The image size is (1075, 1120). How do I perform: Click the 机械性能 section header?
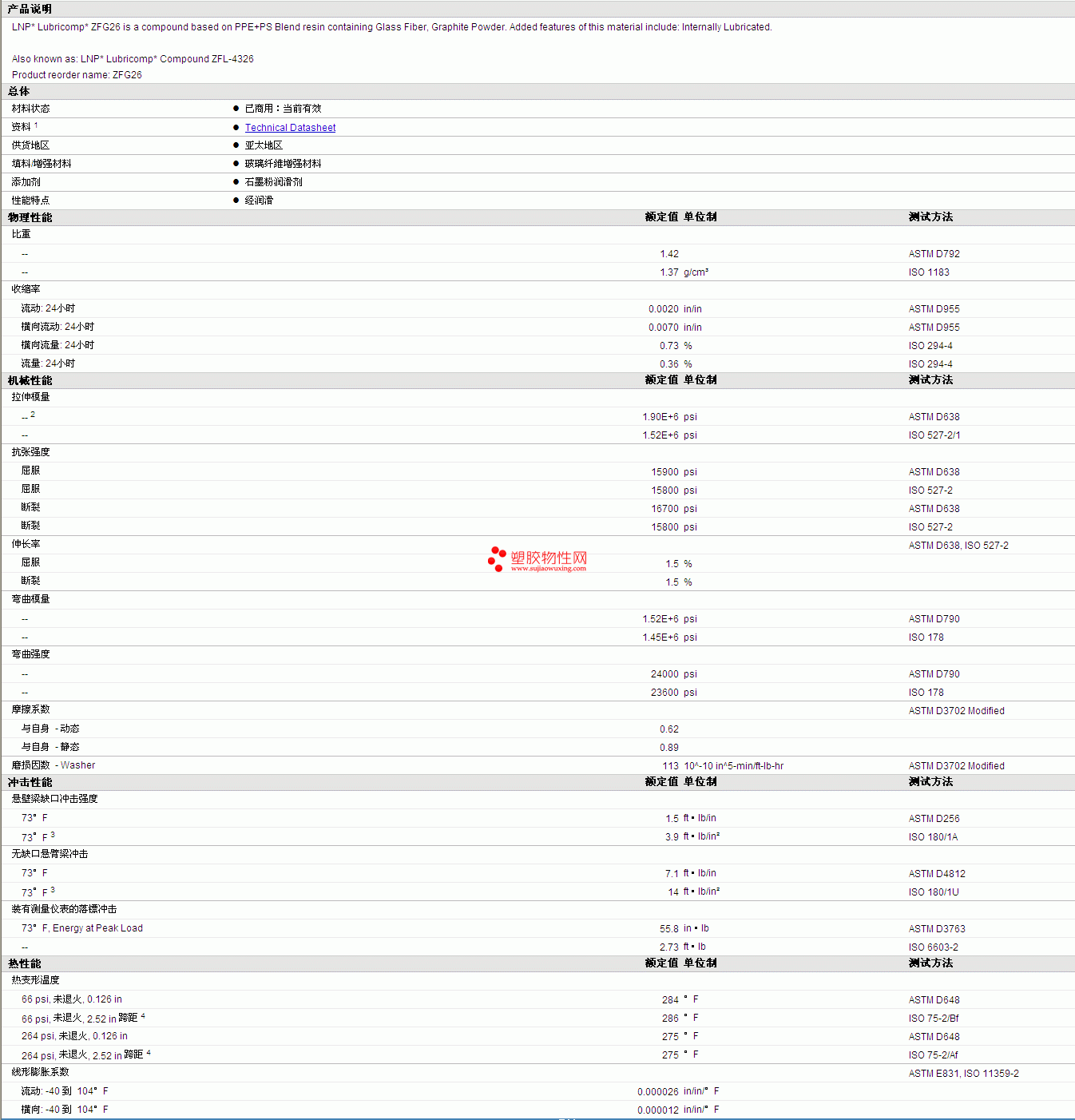point(30,380)
